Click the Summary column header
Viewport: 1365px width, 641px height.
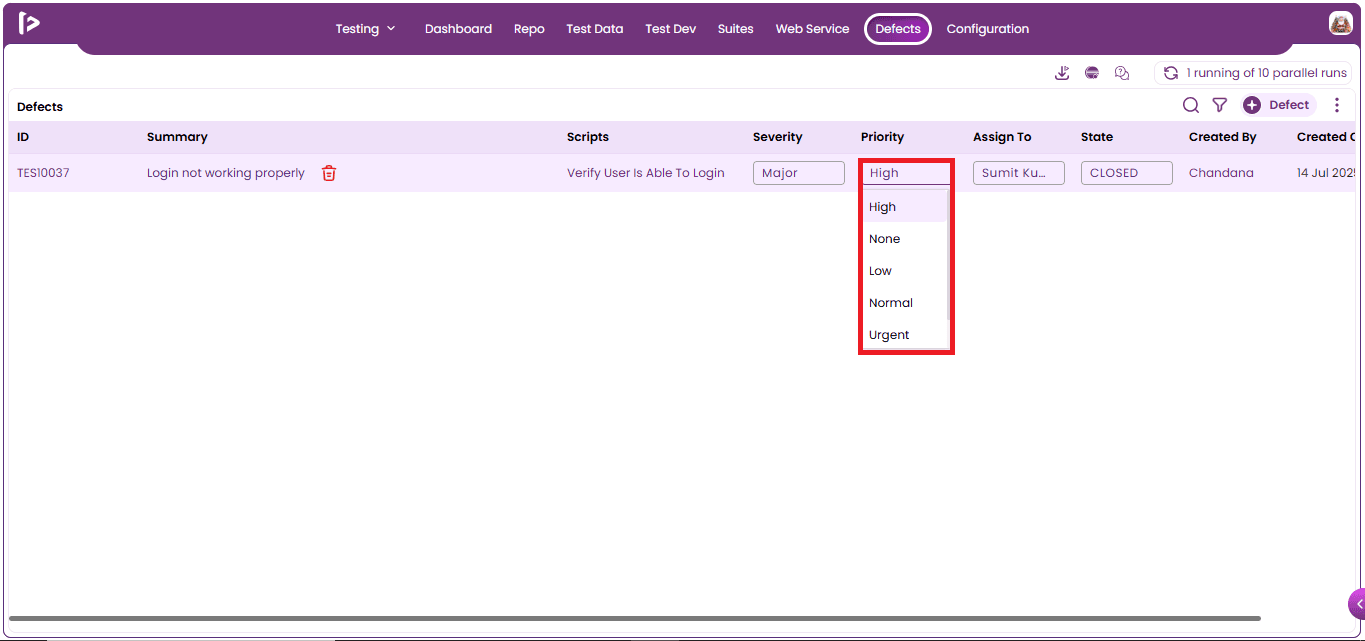177,137
